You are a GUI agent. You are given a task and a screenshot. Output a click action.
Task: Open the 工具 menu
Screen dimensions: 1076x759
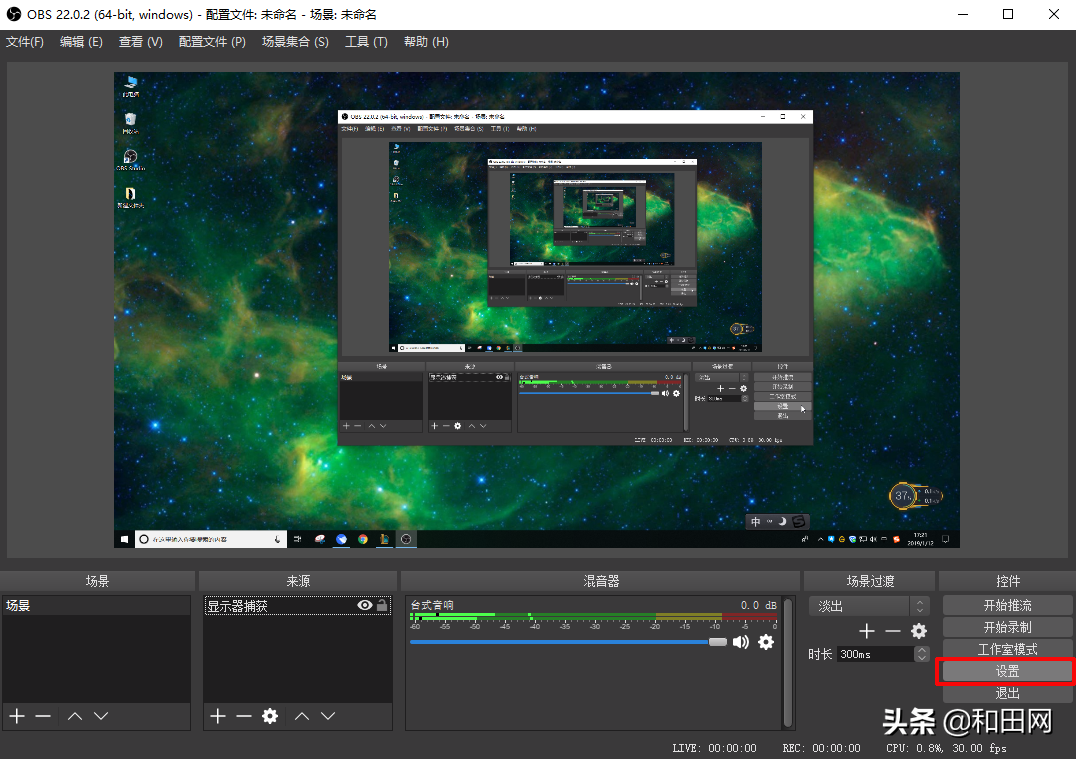(366, 42)
